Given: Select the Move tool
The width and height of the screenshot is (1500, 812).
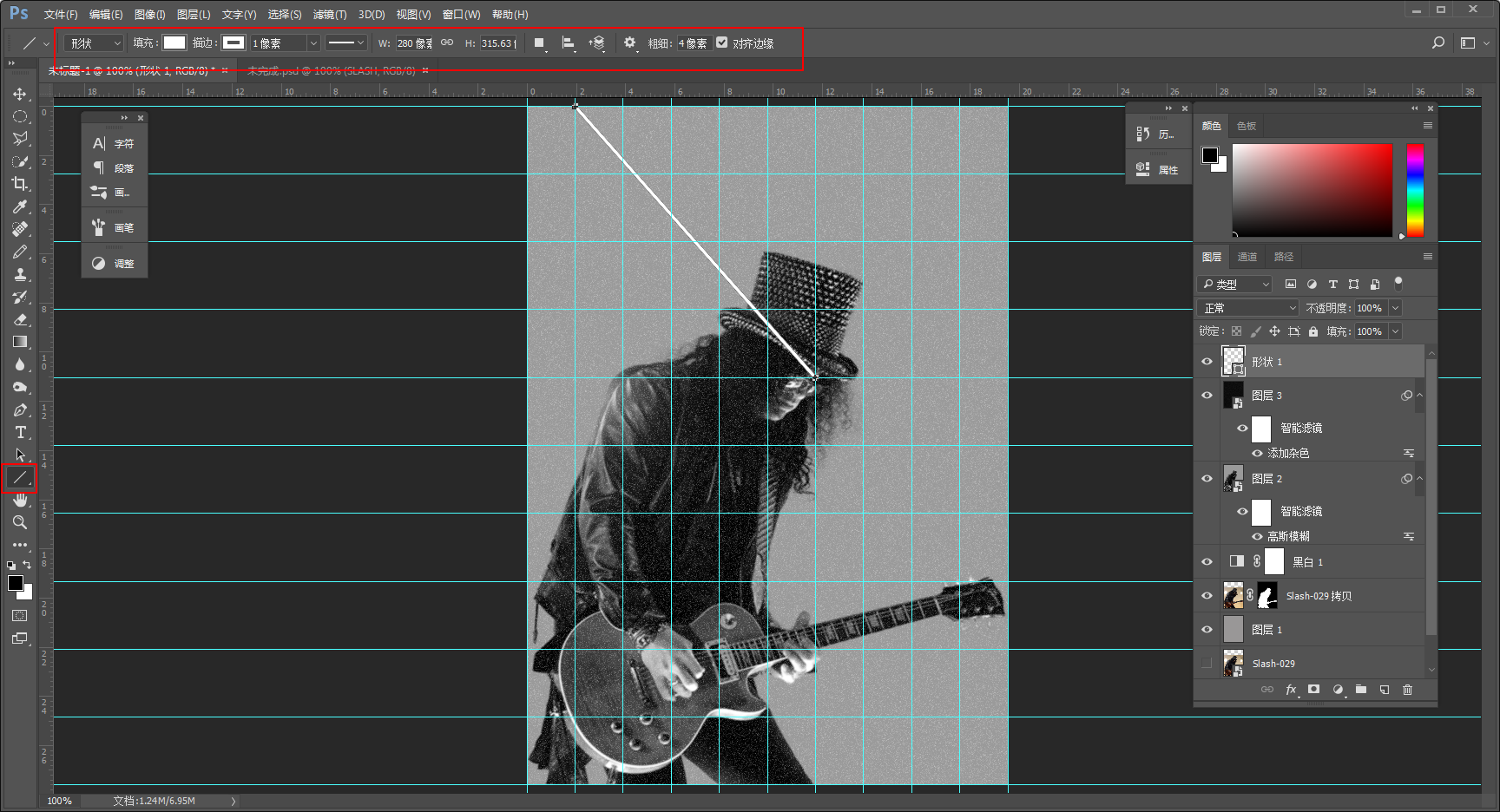Looking at the screenshot, I should click(x=19, y=94).
